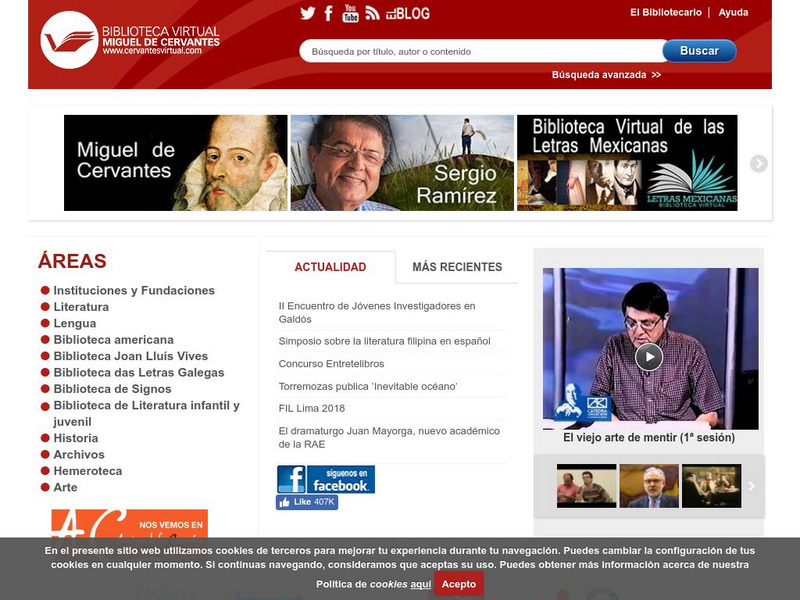The width and height of the screenshot is (800, 600).
Task: Play the video 'El viejo arte de mentir'
Action: pos(647,354)
